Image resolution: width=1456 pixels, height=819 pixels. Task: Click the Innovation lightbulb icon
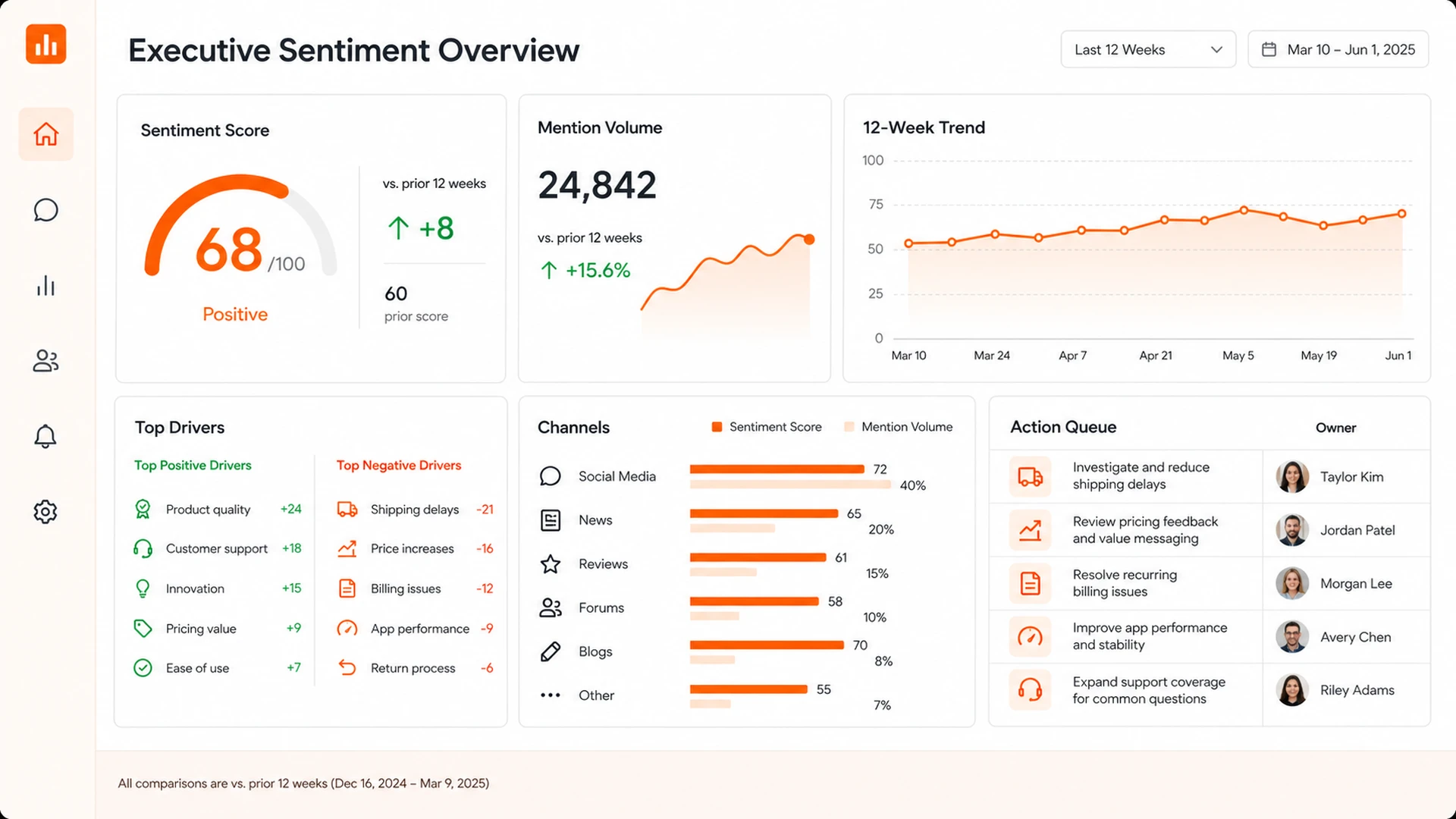click(x=143, y=588)
